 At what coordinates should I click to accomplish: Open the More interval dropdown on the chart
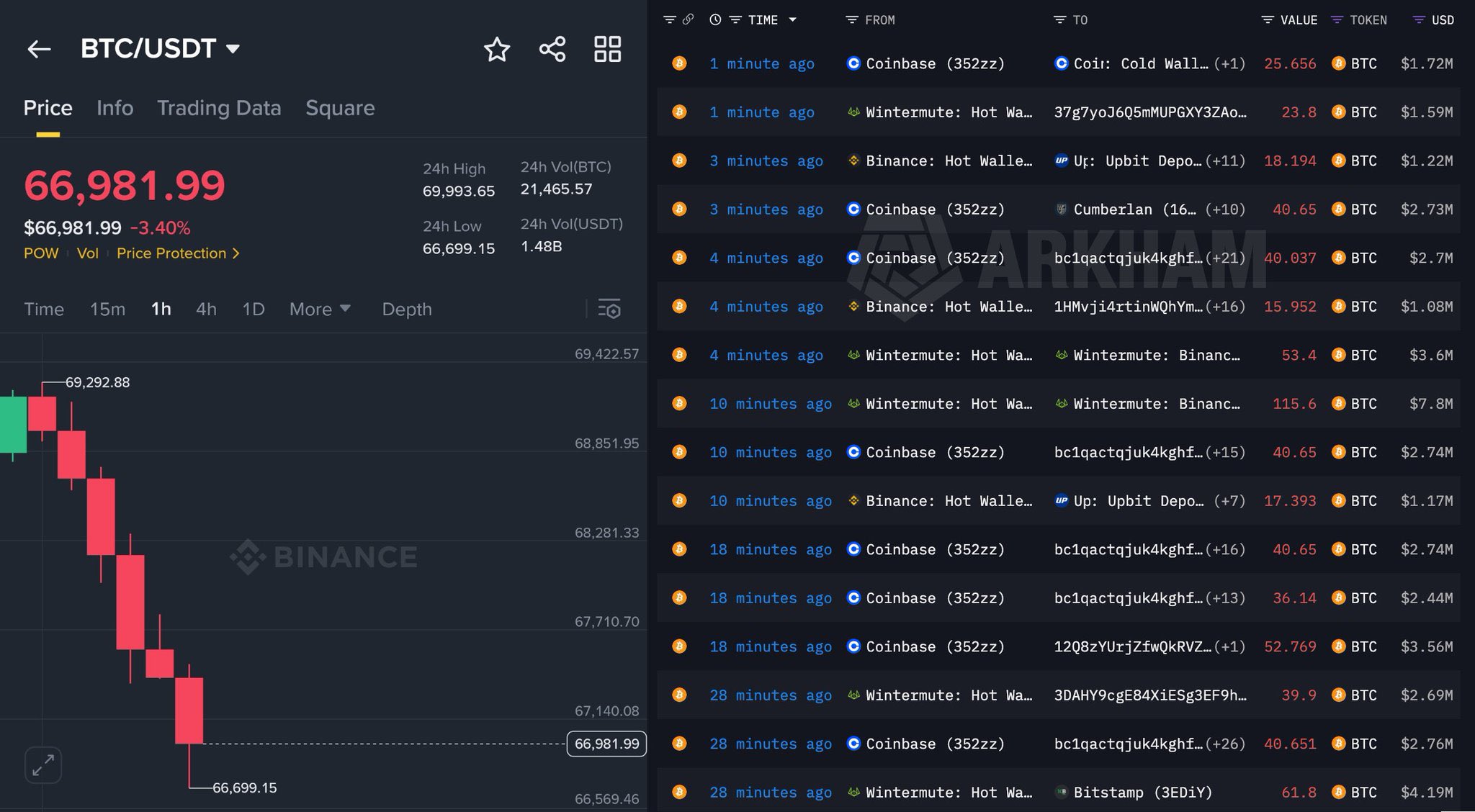tap(320, 309)
